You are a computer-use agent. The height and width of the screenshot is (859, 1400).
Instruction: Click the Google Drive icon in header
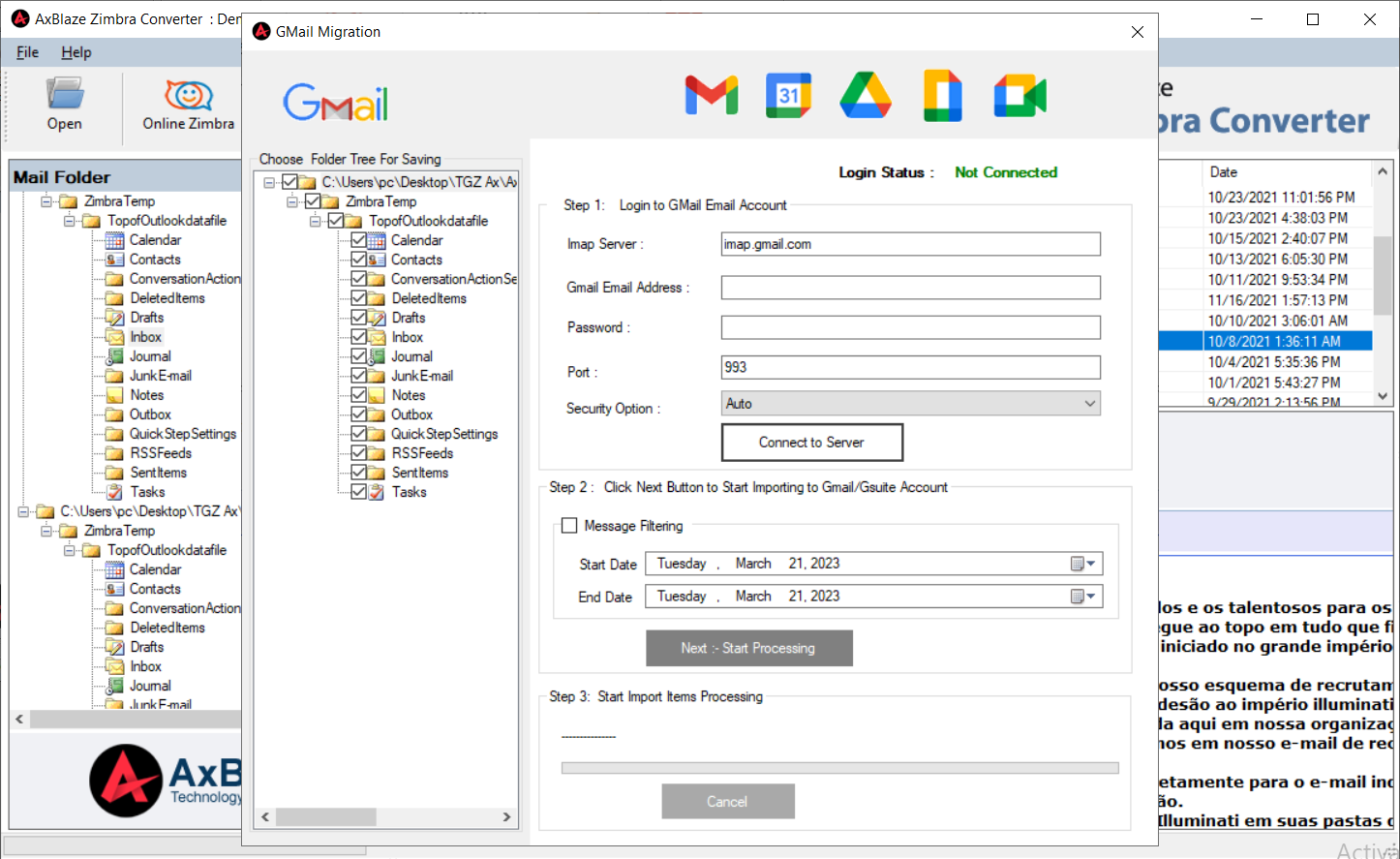[x=865, y=95]
